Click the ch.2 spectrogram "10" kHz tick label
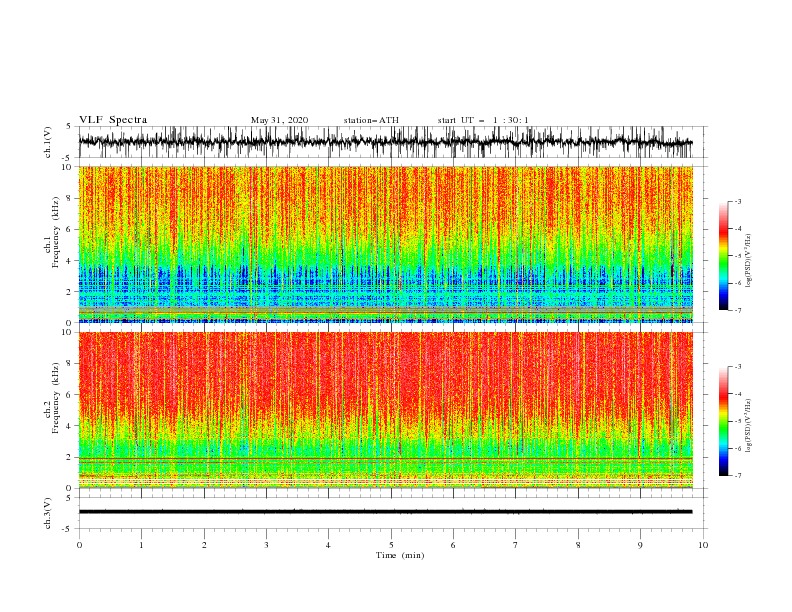 68,332
